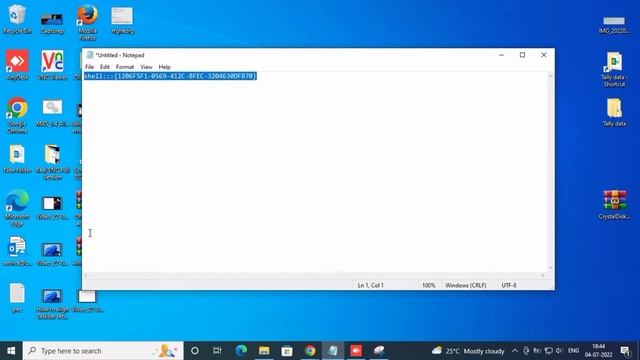Open File Explorer from the taskbar
The image size is (640, 360).
[x=264, y=351]
